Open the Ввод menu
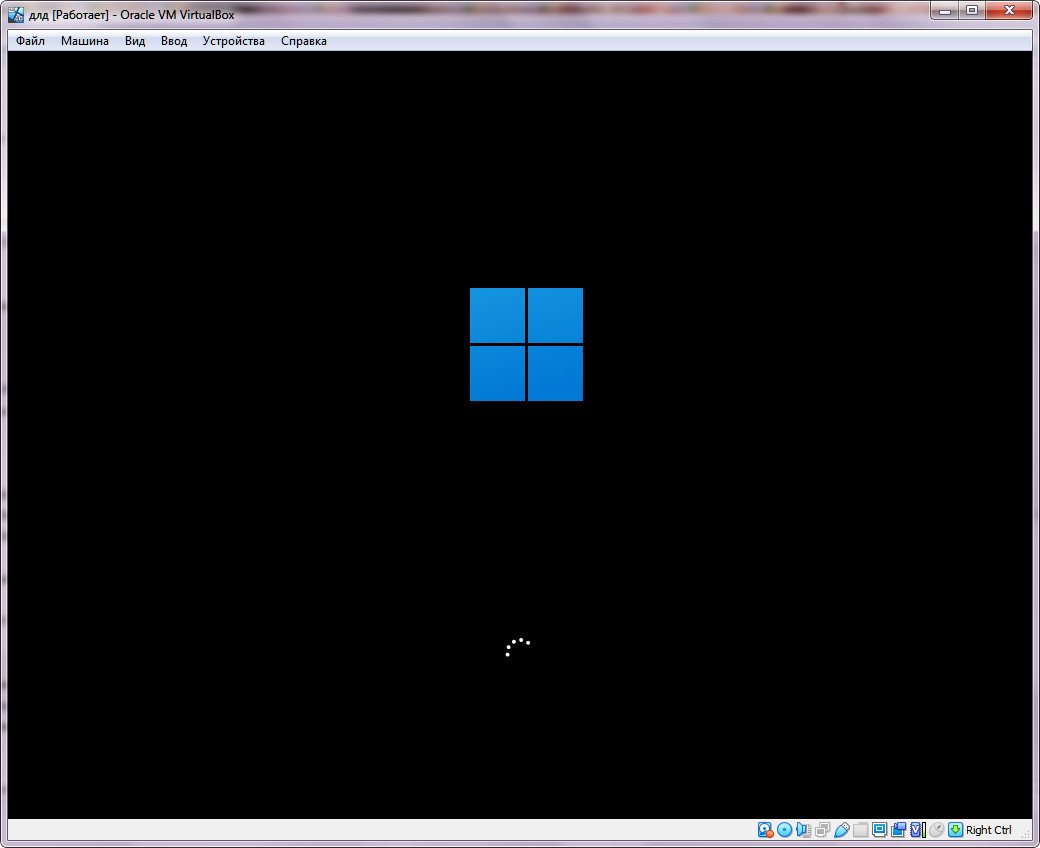The width and height of the screenshot is (1040, 848). (x=174, y=40)
